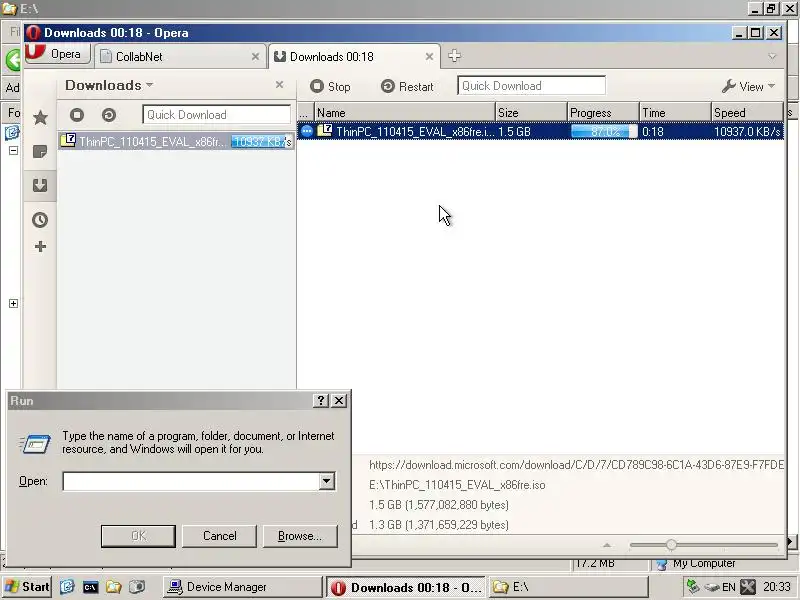This screenshot has width=800, height=600.
Task: Click the restart icon in Downloads side panel
Action: point(109,115)
